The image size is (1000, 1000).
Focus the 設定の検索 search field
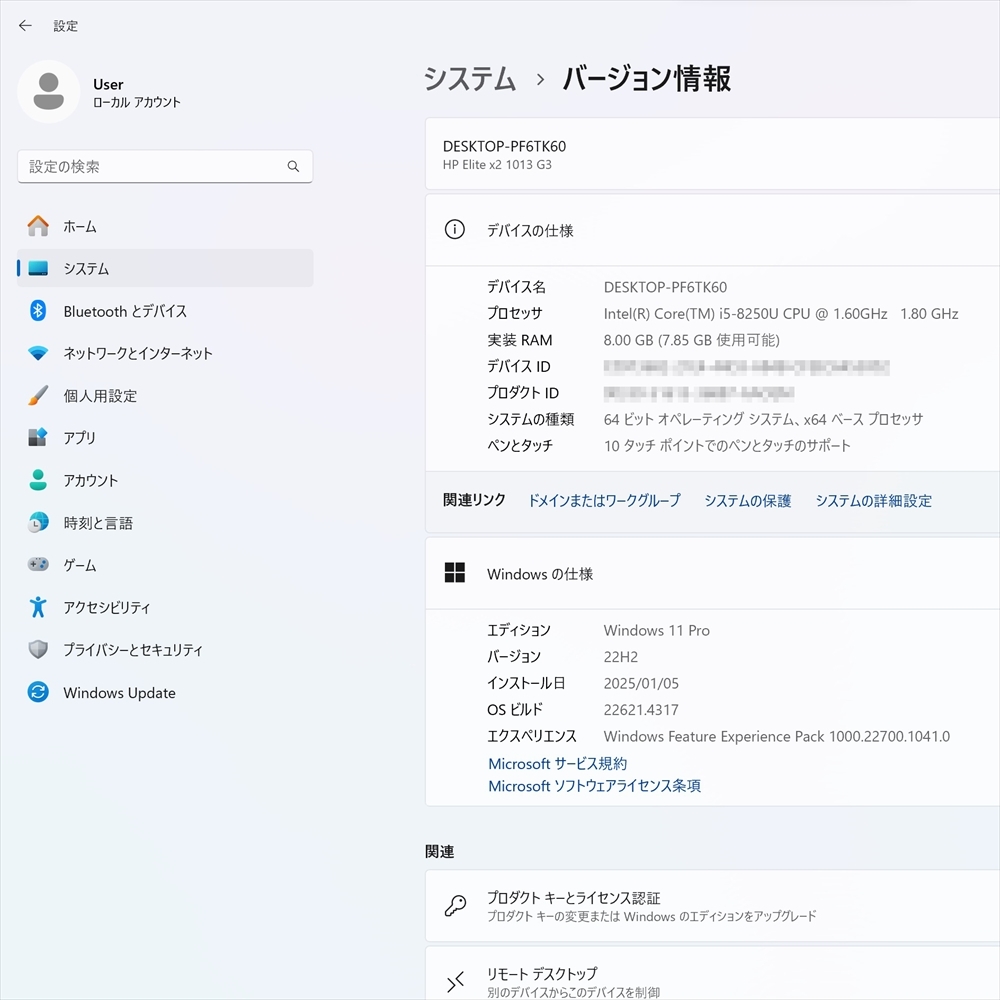pyautogui.click(x=165, y=166)
